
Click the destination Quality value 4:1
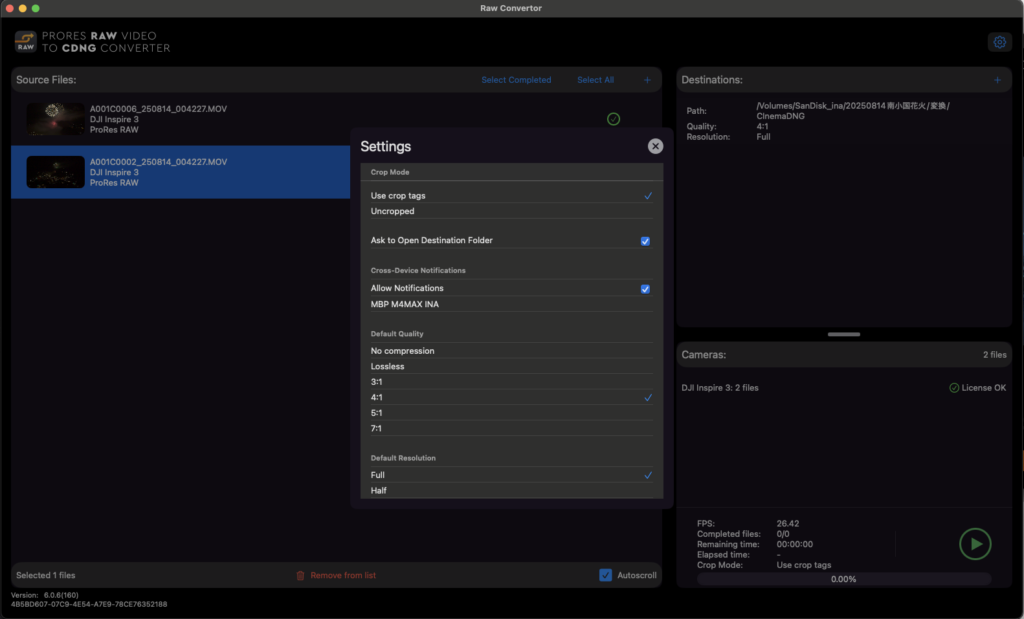tap(762, 127)
